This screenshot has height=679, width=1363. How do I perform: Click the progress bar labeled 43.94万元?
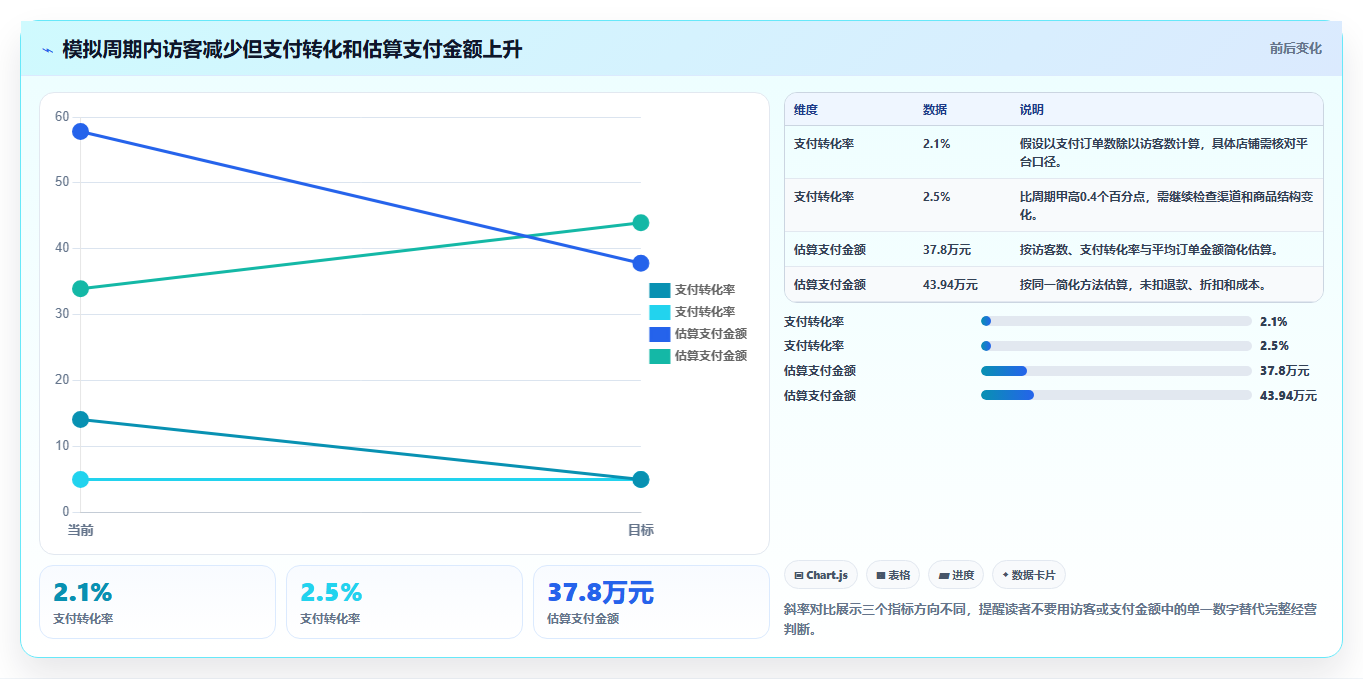[1116, 396]
